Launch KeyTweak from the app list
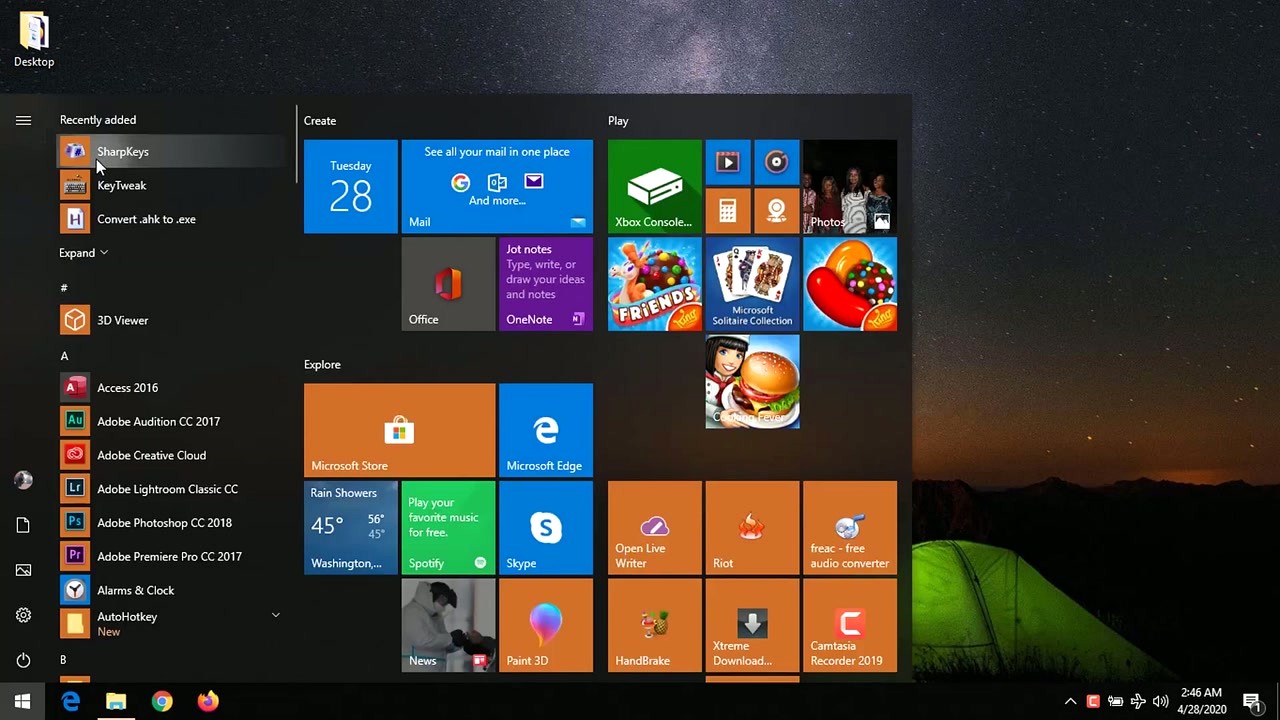 point(121,186)
